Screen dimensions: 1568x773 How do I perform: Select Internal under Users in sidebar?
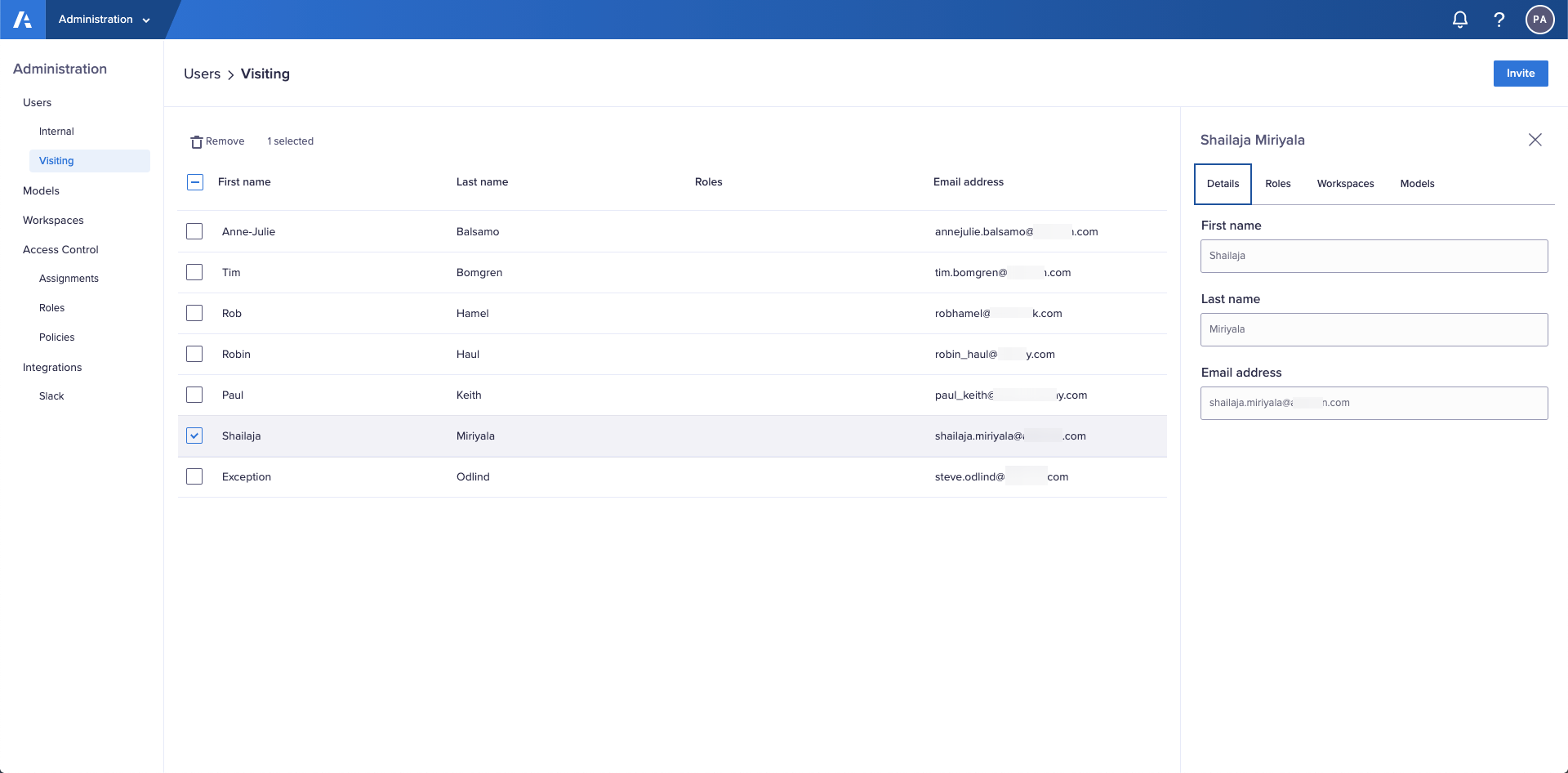coord(56,131)
